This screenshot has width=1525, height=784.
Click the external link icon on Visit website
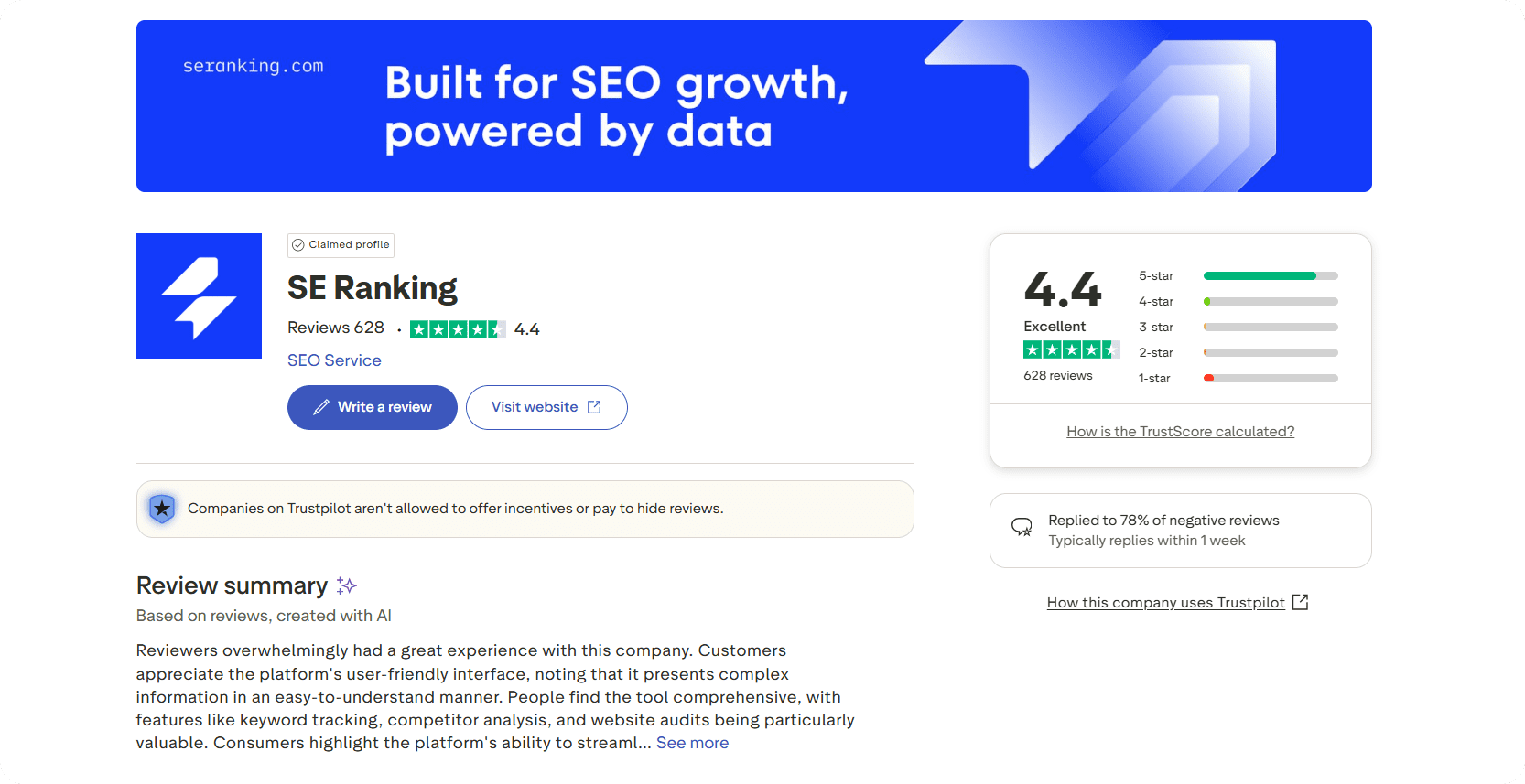(x=594, y=407)
